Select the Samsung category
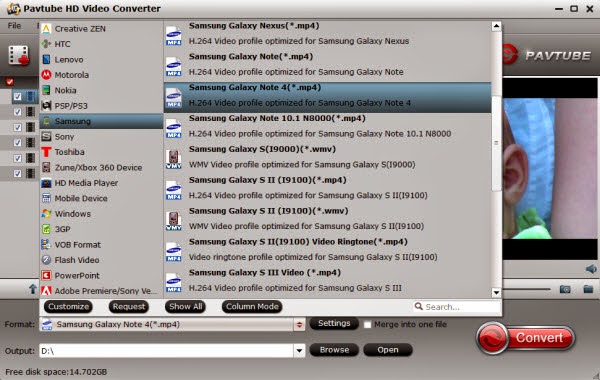600x380 pixels. click(101, 121)
